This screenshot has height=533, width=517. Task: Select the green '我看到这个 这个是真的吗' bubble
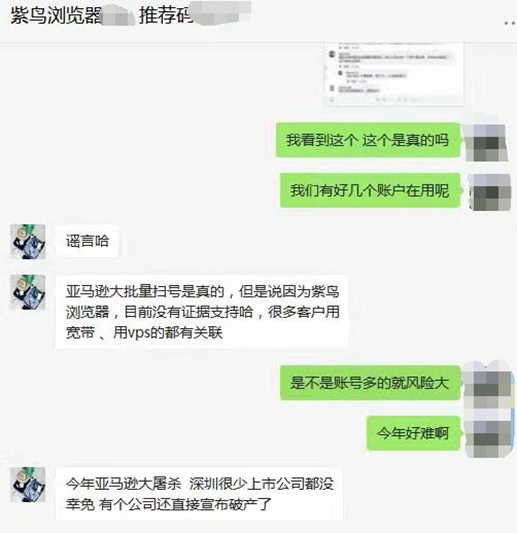coord(368,140)
